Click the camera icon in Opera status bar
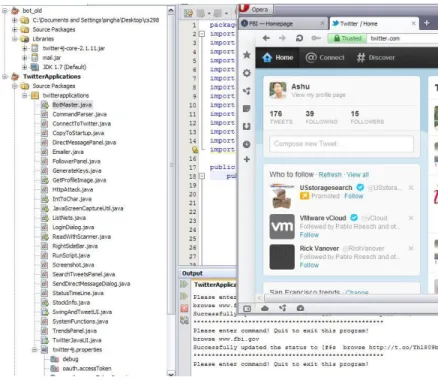Image resolution: width=438 pixels, height=380 pixels. point(300,308)
